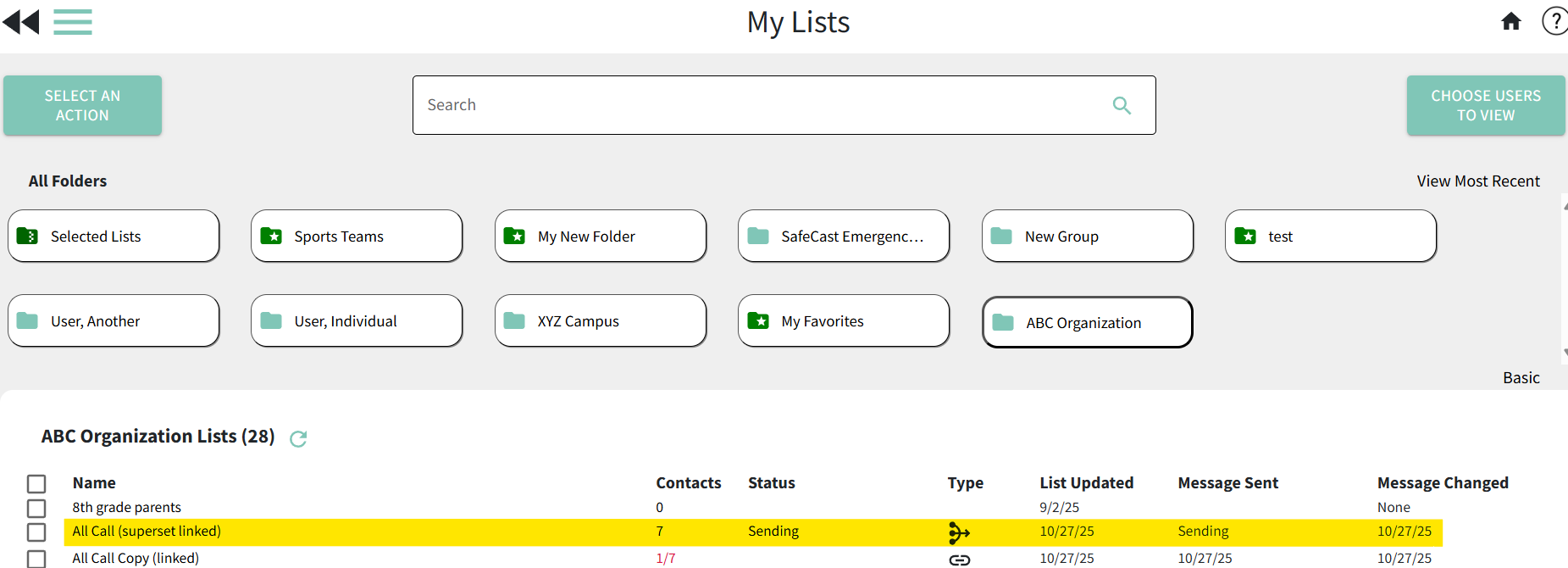This screenshot has height=568, width=1568.
Task: Click the folders panel scrollbar
Action: tap(1565, 279)
